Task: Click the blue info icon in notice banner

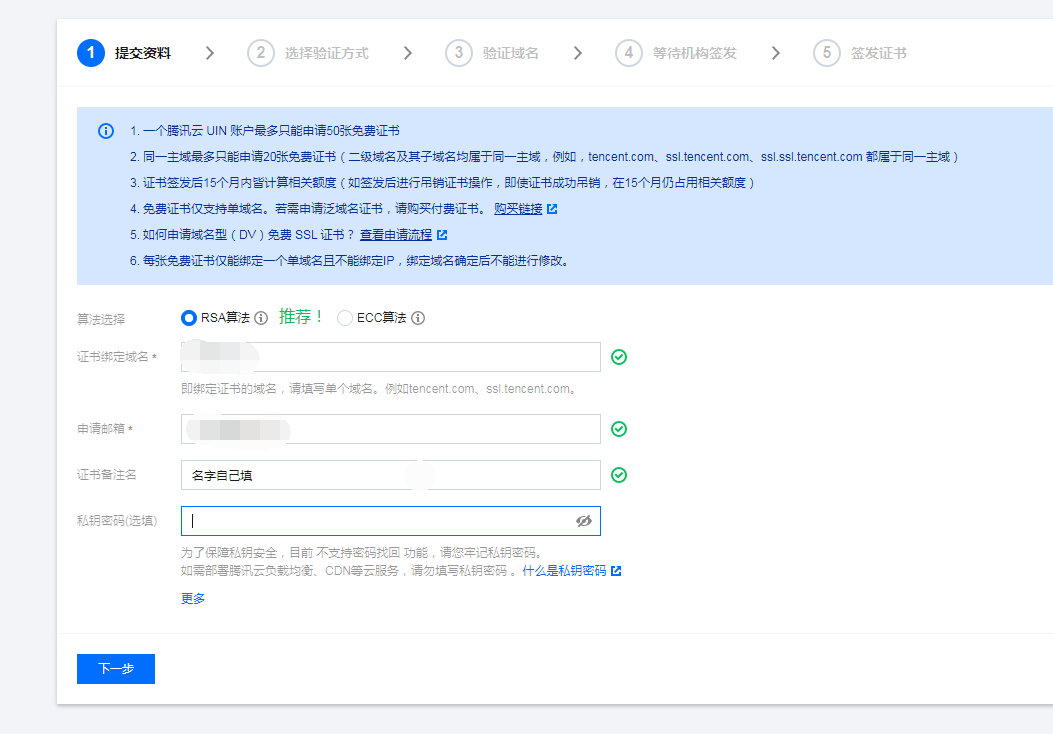Action: [x=106, y=131]
